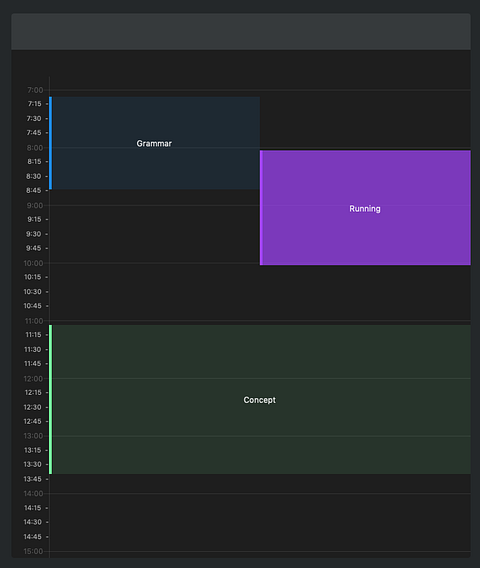Click empty slot at 14:15 row
Viewport: 480px width, 568px height.
[x=260, y=508]
